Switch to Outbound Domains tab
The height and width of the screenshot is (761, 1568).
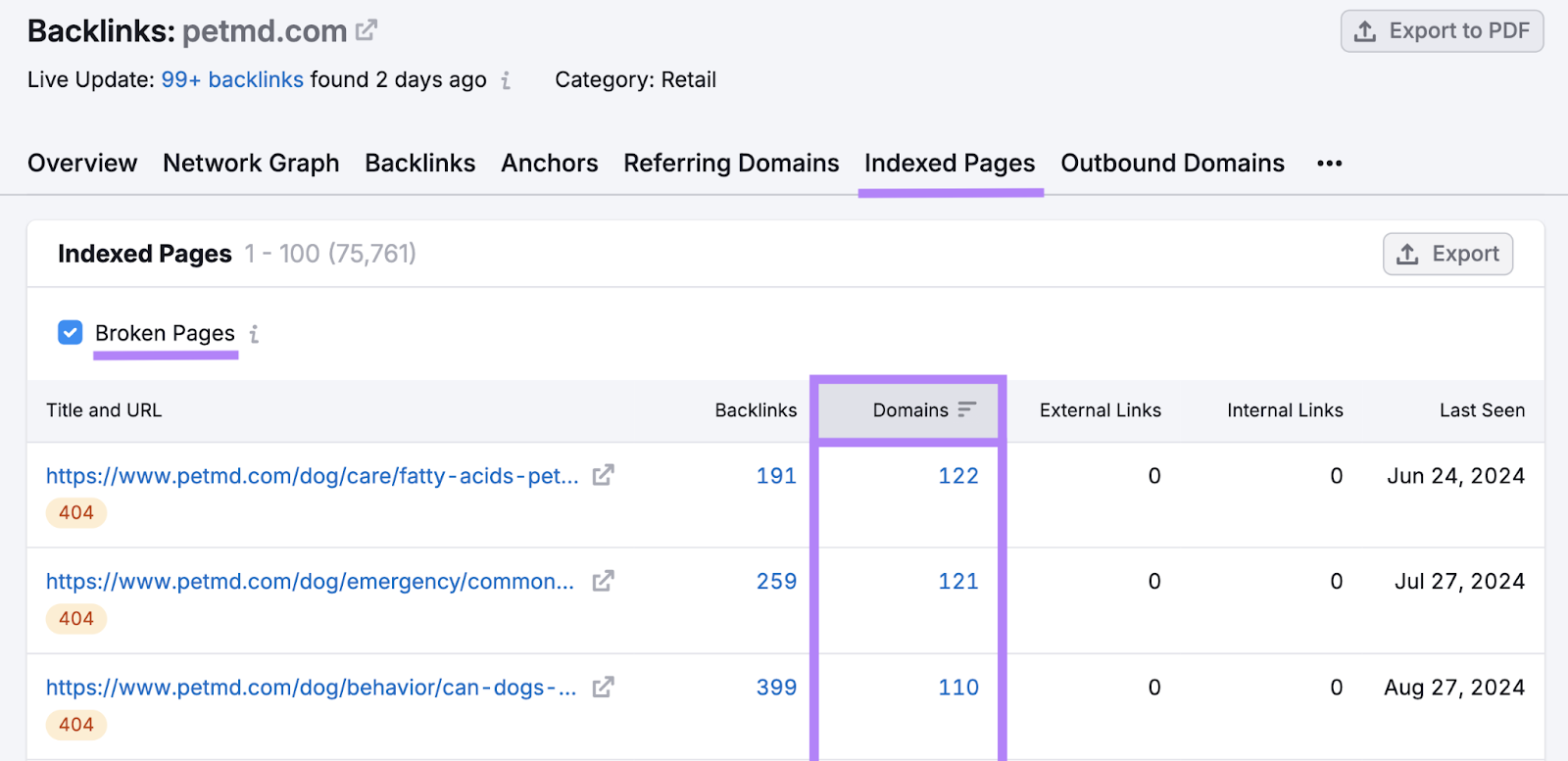[x=1172, y=163]
